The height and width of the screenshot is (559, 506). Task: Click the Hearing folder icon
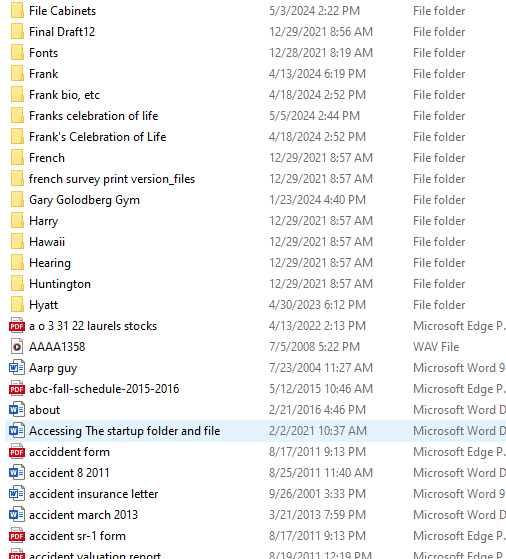[x=17, y=263]
